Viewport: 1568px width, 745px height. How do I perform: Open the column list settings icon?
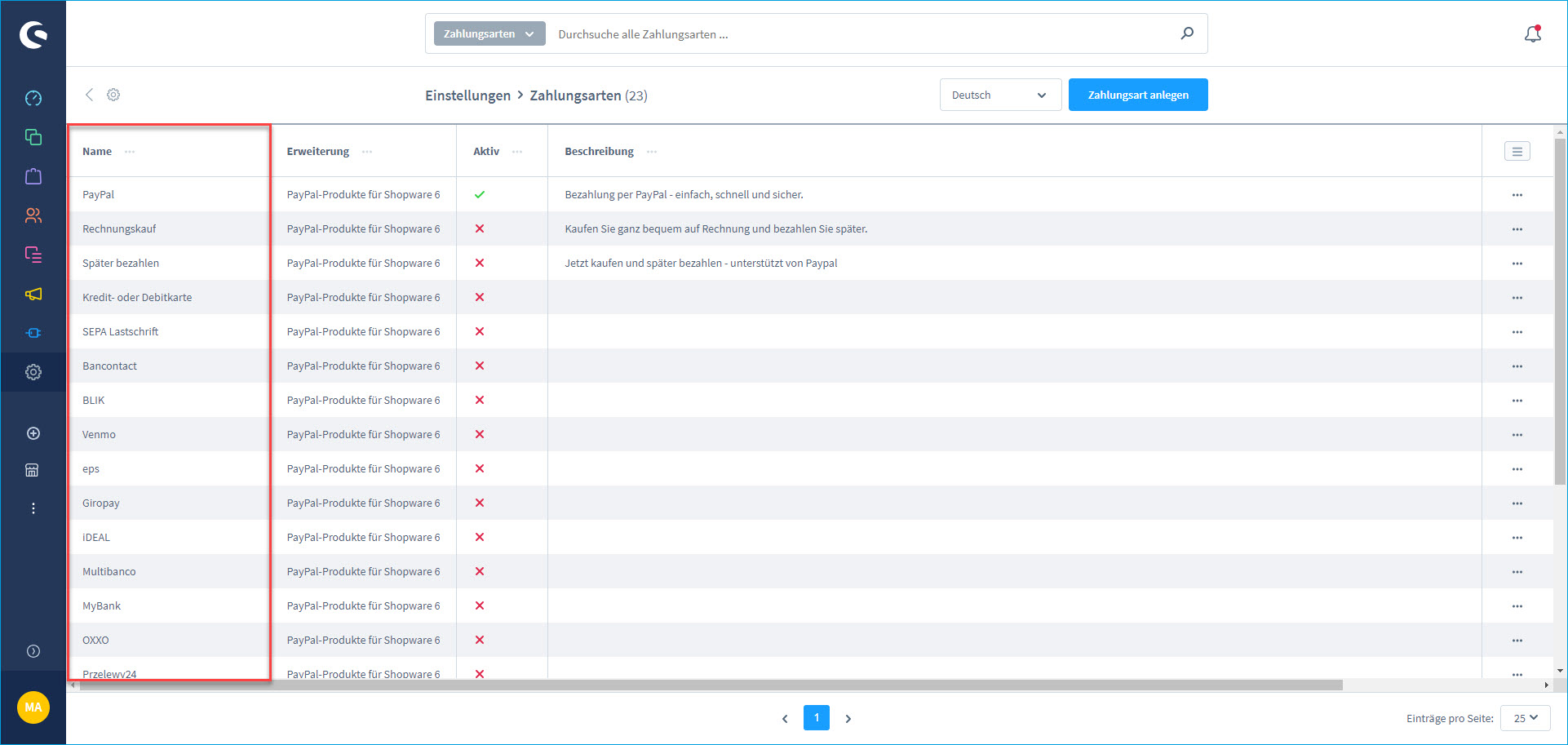coord(1517,151)
